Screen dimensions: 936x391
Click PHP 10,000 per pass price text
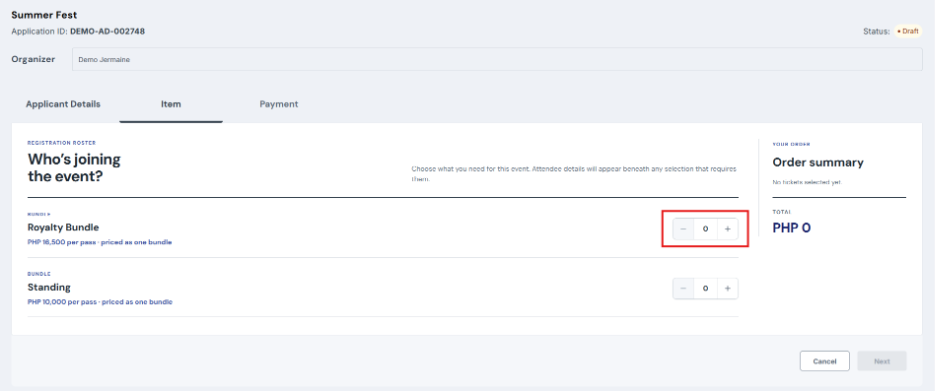tap(100, 302)
